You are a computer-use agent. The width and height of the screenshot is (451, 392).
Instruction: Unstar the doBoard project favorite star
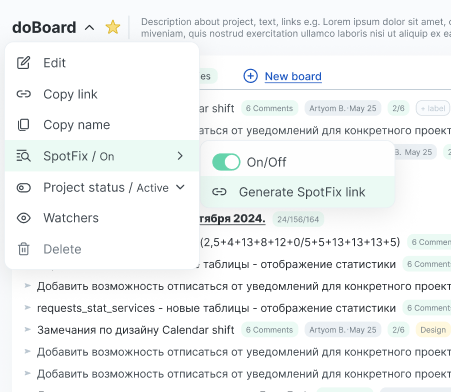[113, 27]
